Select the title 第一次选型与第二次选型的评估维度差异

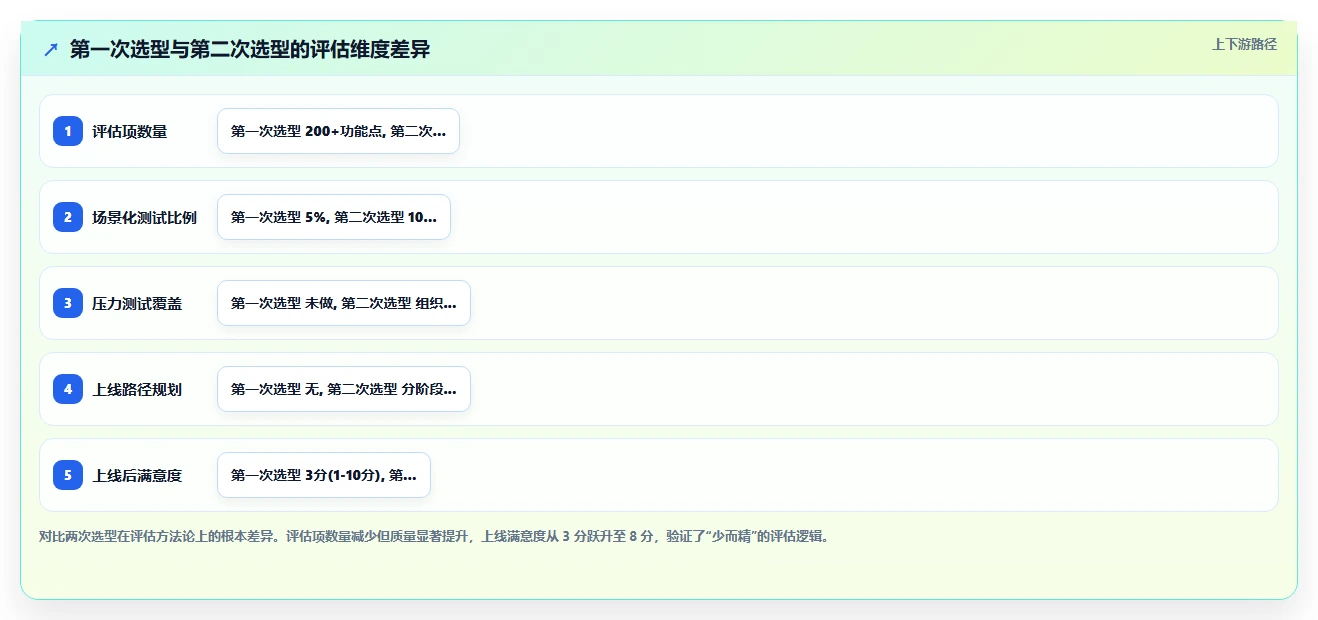pos(250,49)
